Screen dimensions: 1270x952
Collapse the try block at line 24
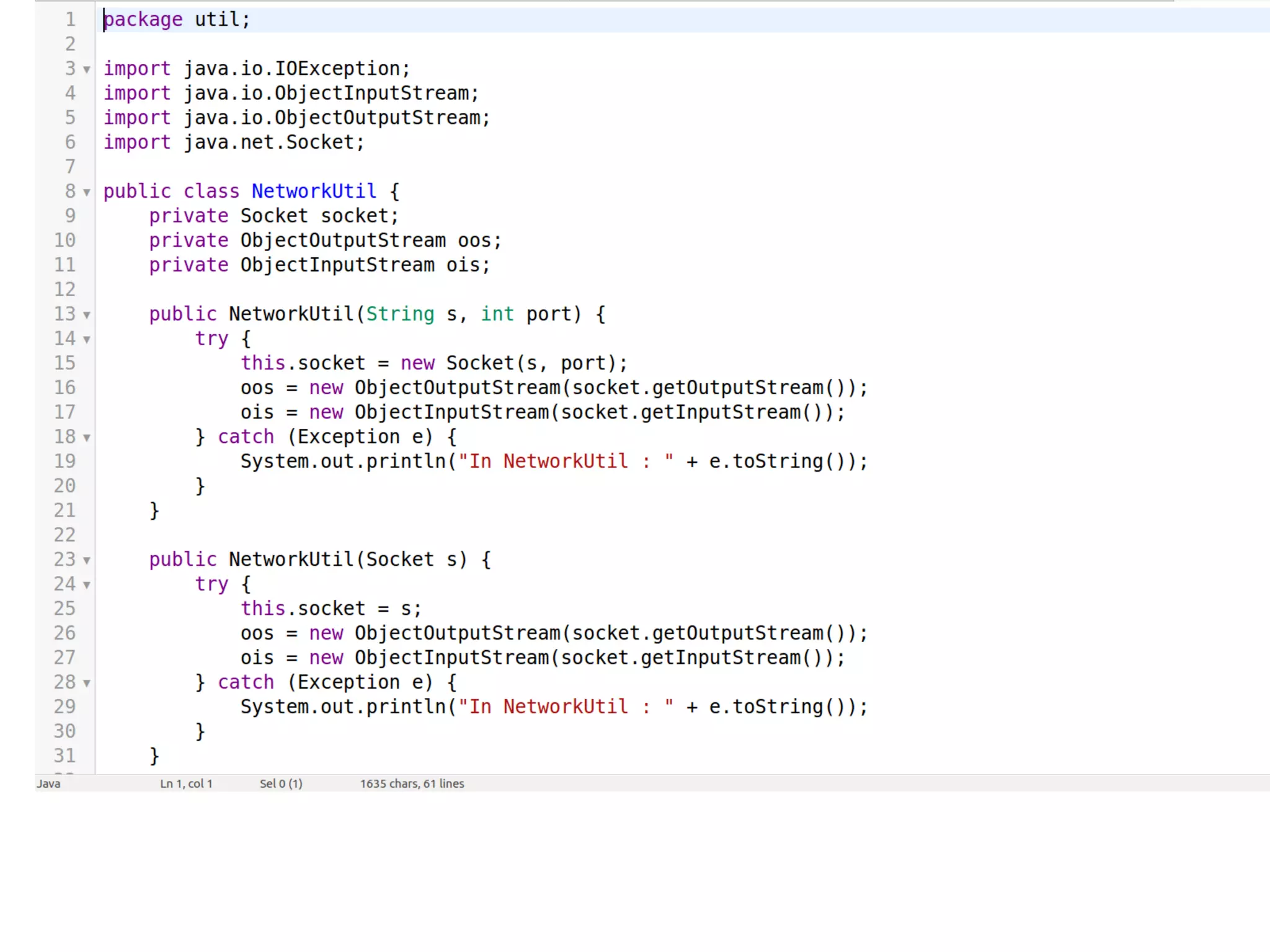pyautogui.click(x=87, y=585)
